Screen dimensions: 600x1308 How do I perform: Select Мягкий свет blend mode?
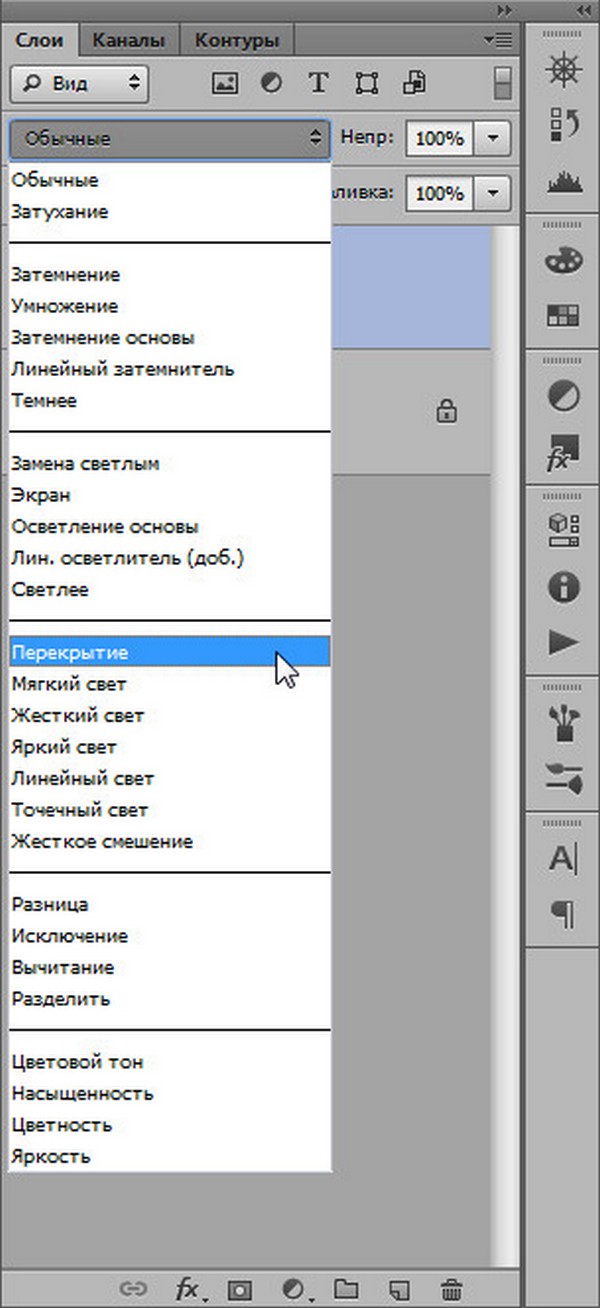click(x=169, y=684)
